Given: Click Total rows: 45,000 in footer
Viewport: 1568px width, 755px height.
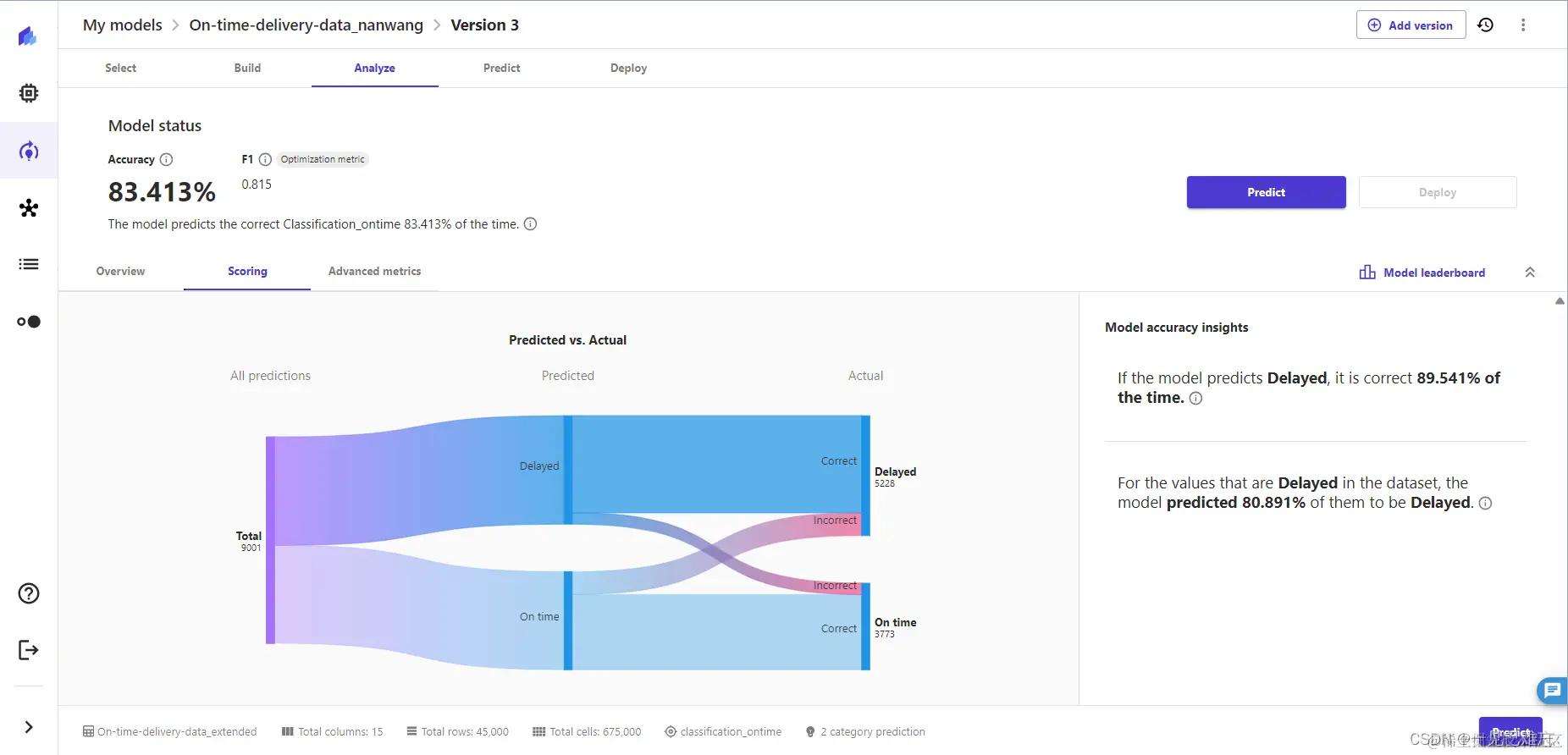Looking at the screenshot, I should click(x=457, y=731).
